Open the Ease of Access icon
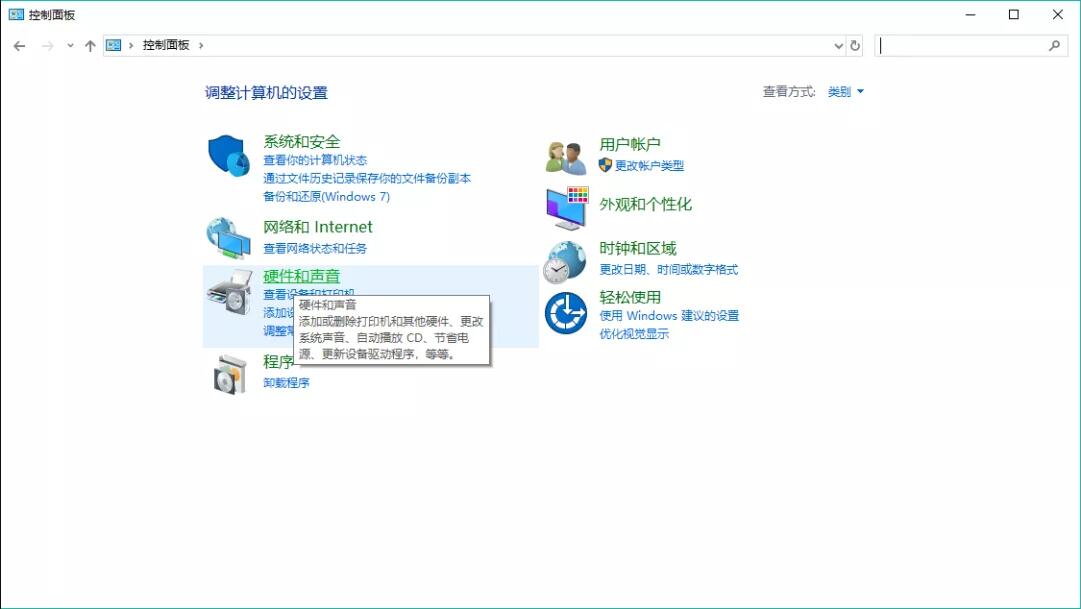 pos(565,314)
